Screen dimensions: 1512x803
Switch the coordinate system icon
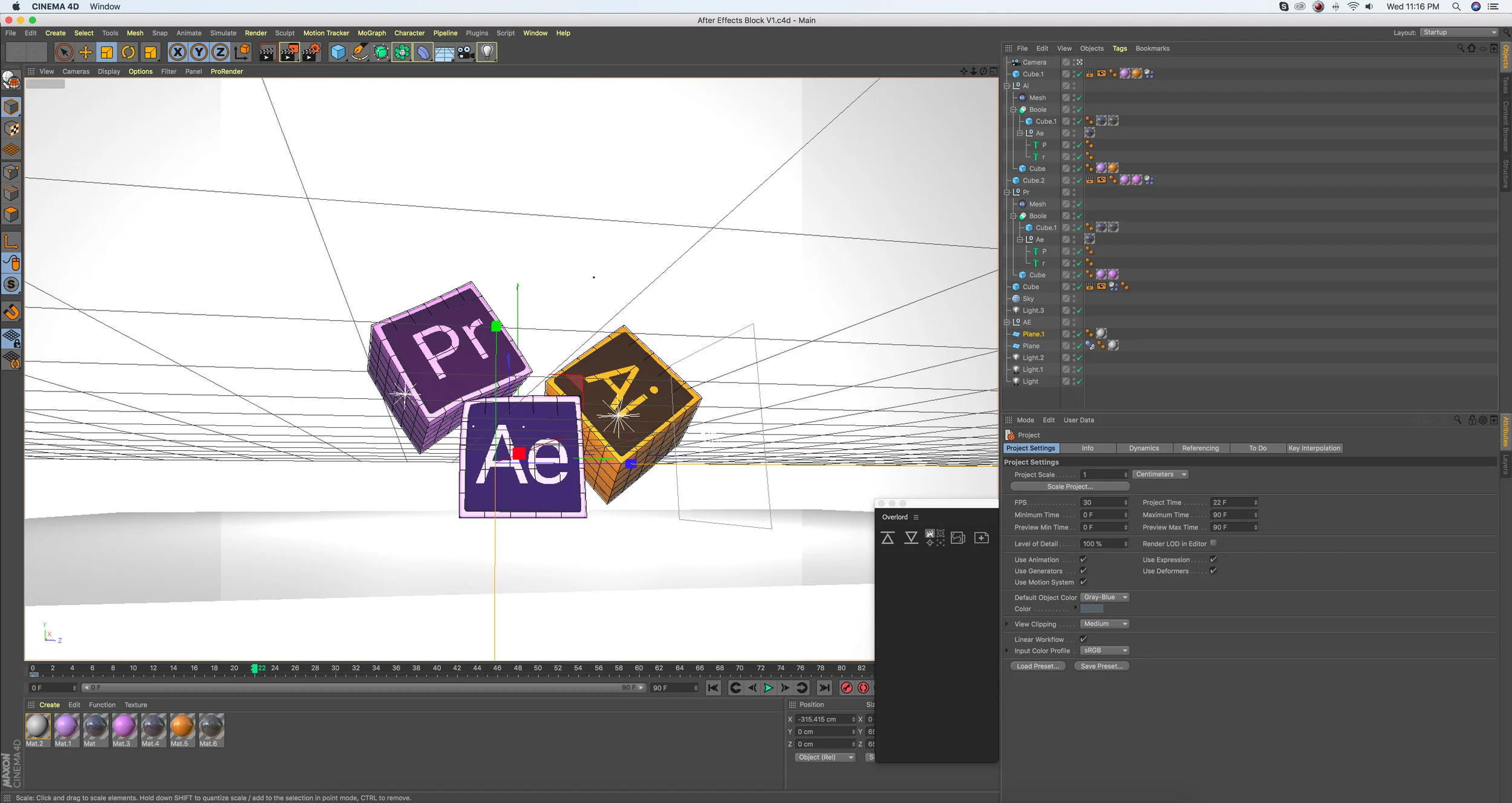(x=242, y=53)
